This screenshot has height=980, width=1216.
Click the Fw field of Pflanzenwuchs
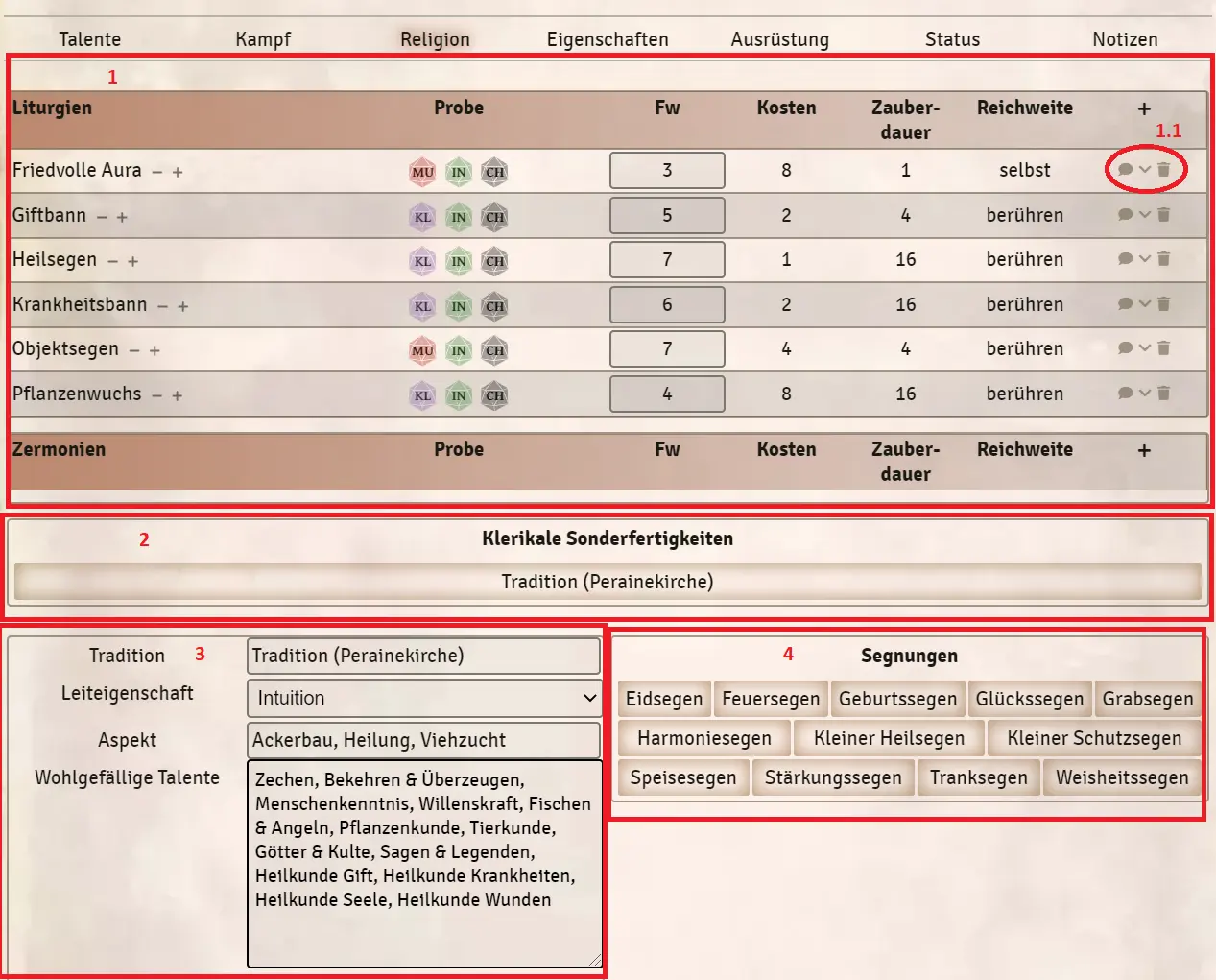[667, 394]
